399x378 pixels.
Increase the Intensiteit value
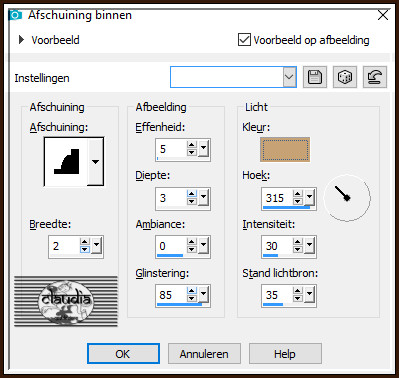pos(298,242)
